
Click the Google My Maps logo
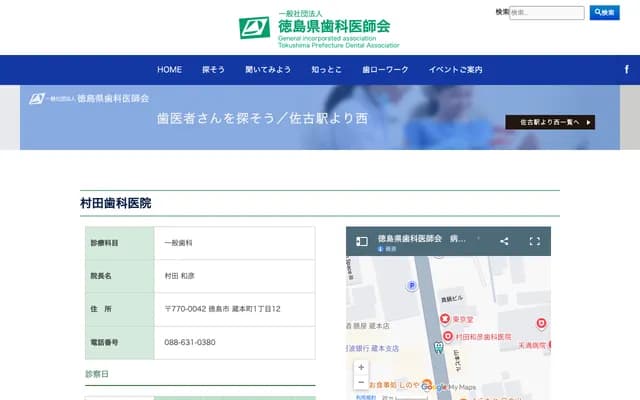pos(449,387)
